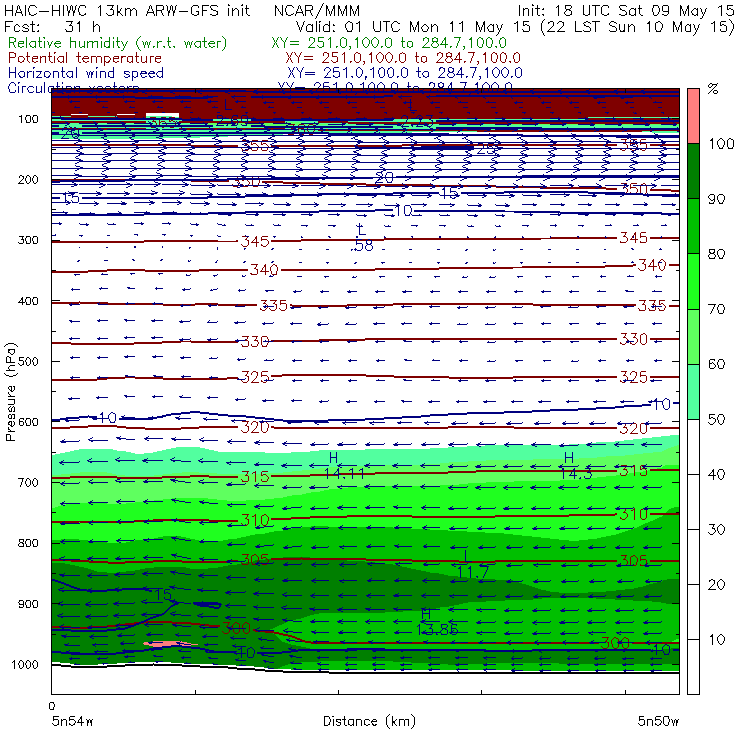This screenshot has width=740, height=740.
Task: Click the '200' pressure axis tick label
Action: [x=28, y=180]
